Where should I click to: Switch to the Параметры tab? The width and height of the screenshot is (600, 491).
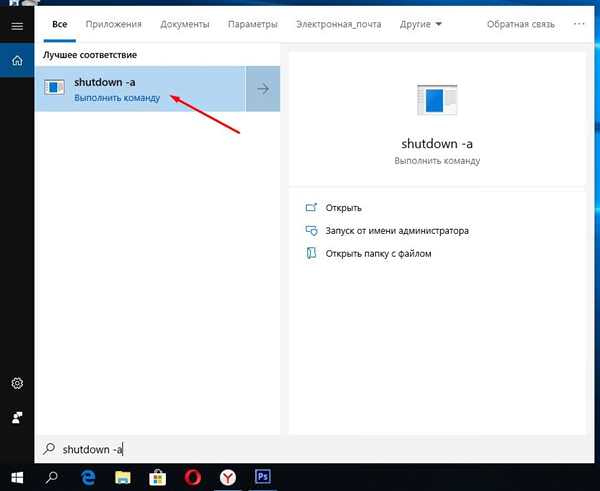(x=253, y=24)
